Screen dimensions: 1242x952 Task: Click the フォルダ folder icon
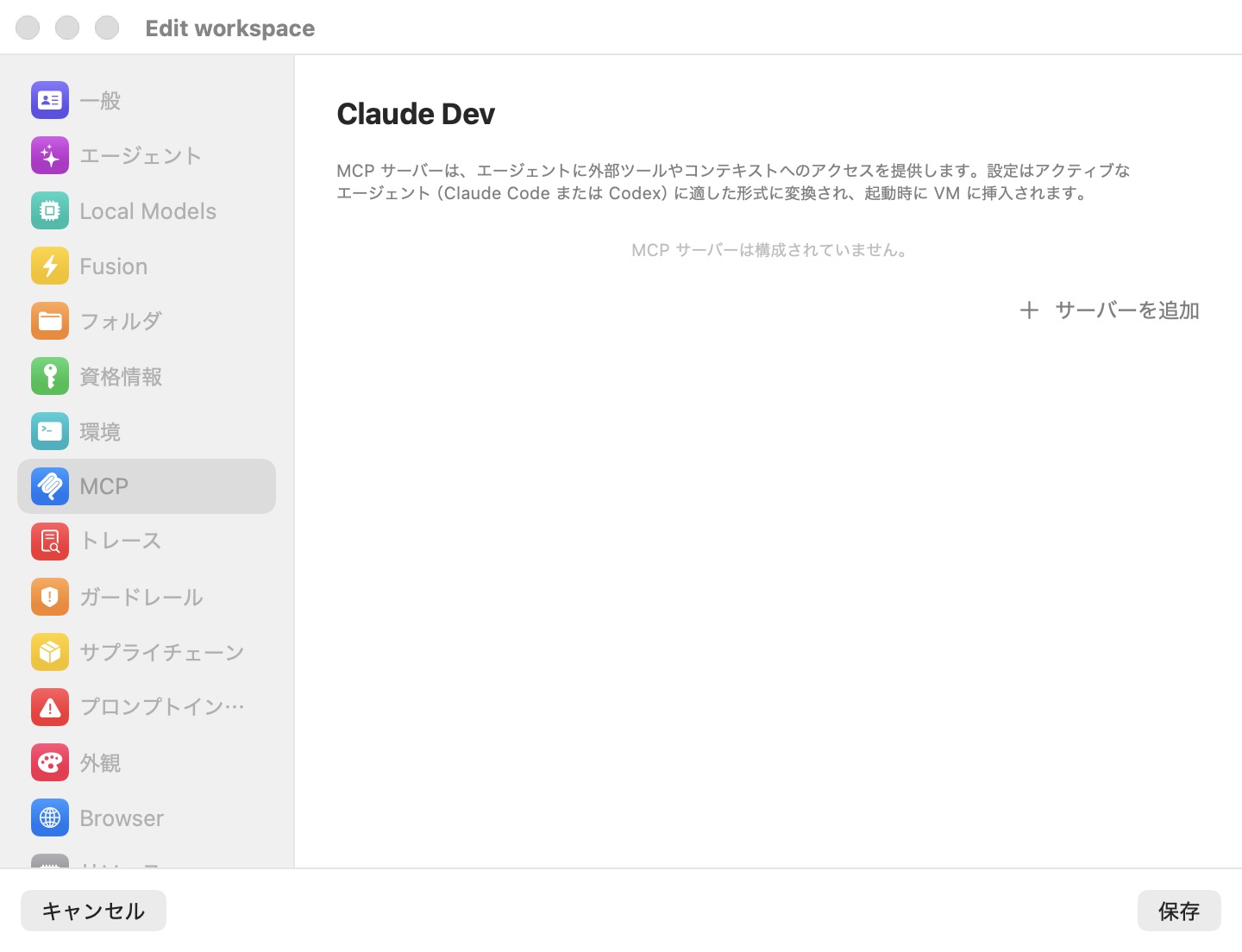coord(50,321)
